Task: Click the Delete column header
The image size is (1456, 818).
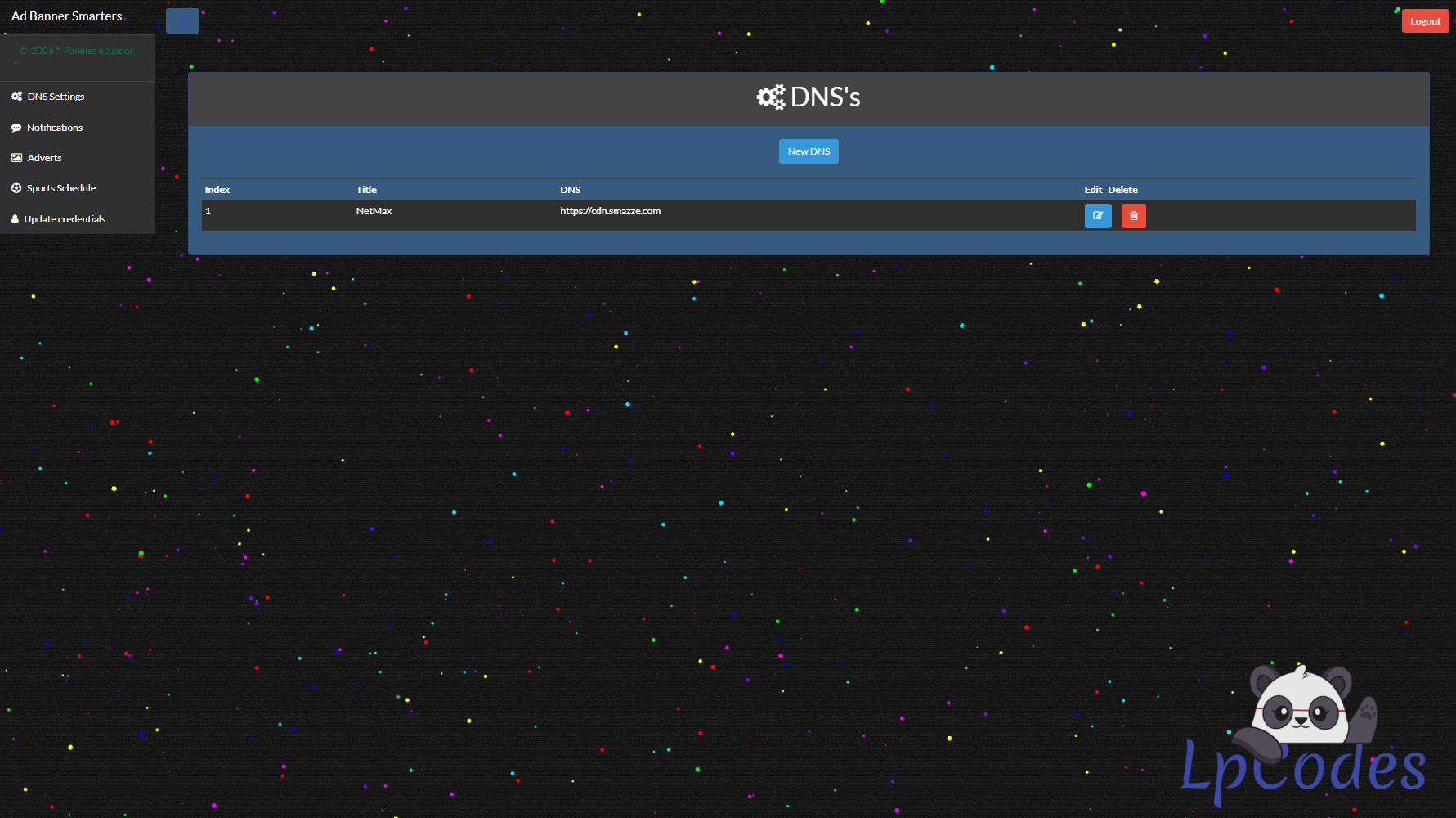Action: pyautogui.click(x=1122, y=190)
